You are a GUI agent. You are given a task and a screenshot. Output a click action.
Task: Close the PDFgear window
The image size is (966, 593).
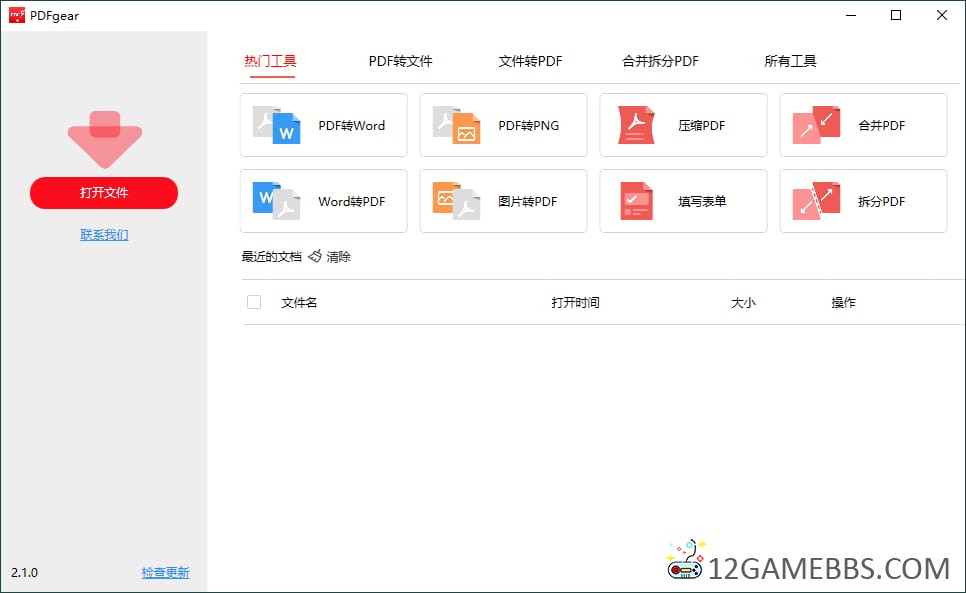coord(941,15)
